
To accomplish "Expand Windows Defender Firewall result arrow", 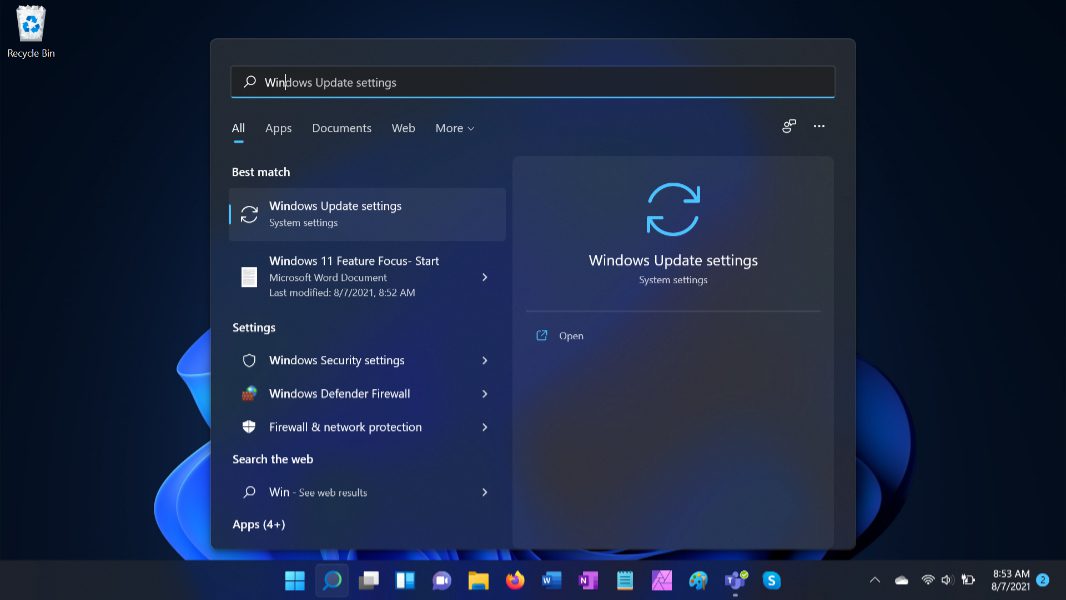I will pyautogui.click(x=485, y=394).
